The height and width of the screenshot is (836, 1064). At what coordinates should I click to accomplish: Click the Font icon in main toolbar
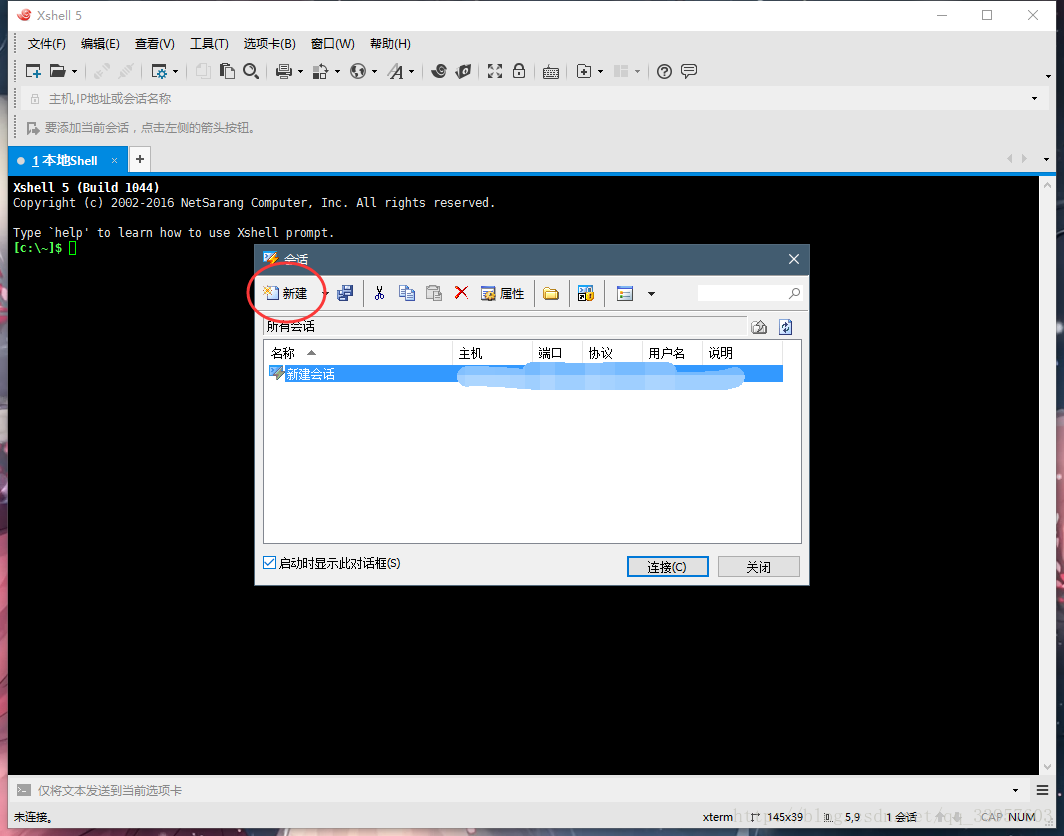tap(396, 71)
